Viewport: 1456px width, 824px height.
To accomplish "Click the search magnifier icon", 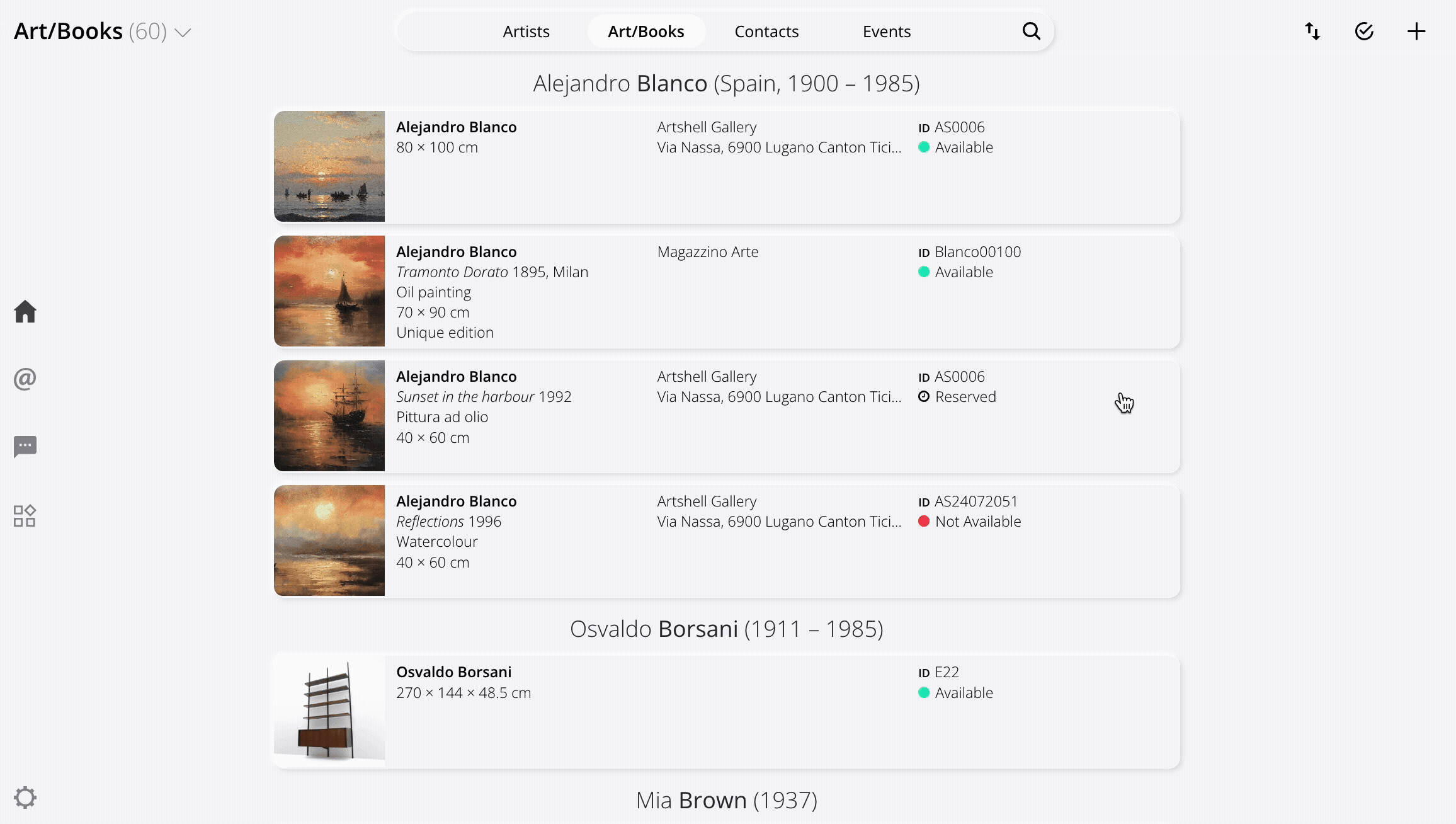I will (1031, 31).
